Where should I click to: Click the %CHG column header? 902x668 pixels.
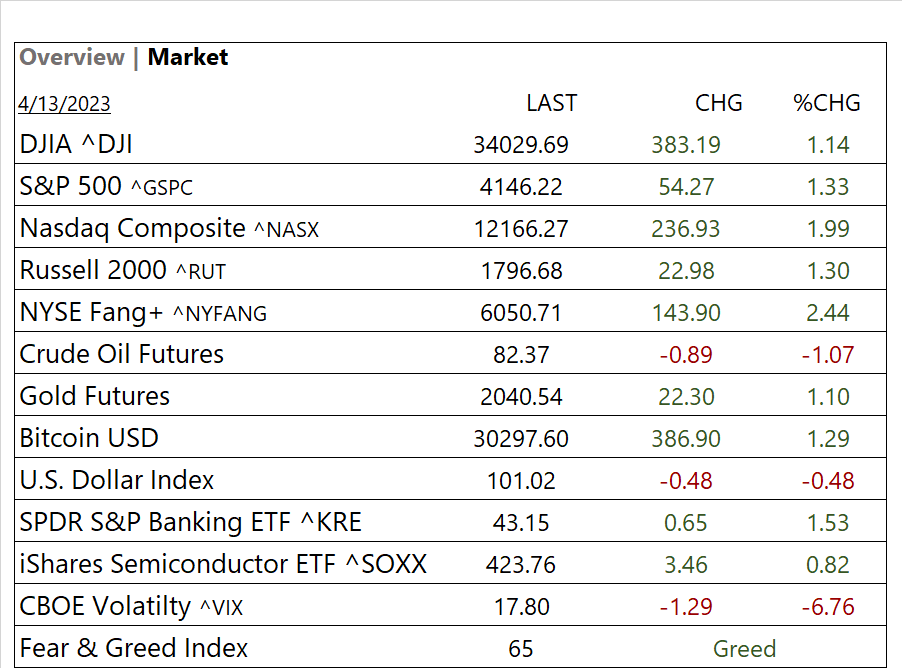click(827, 103)
